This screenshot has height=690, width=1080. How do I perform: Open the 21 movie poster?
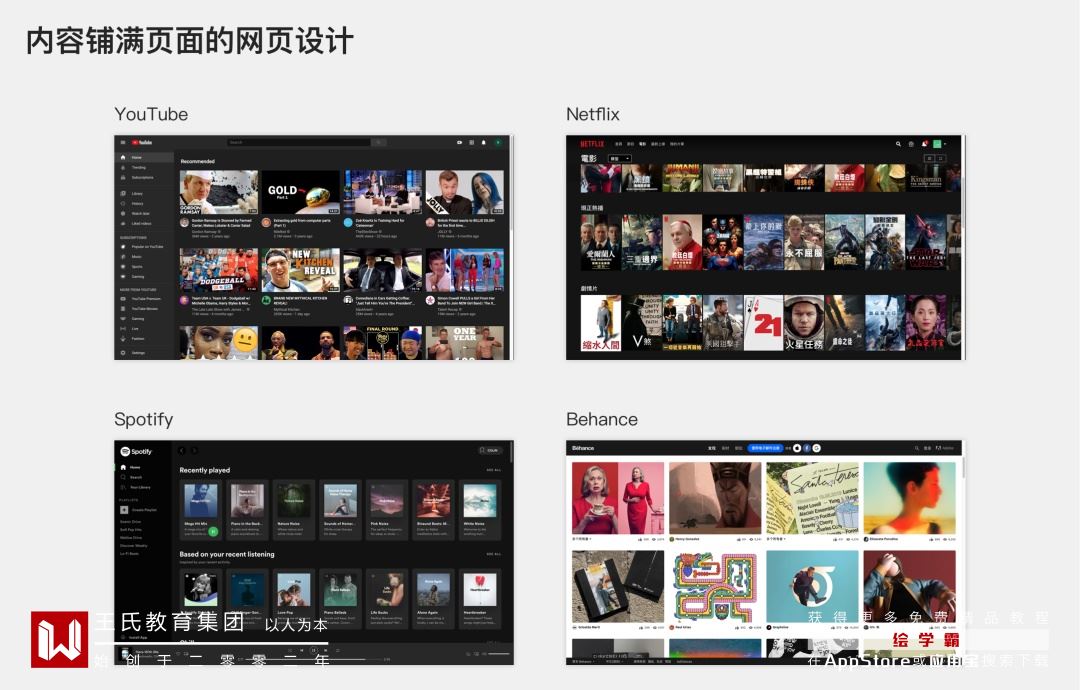(763, 323)
